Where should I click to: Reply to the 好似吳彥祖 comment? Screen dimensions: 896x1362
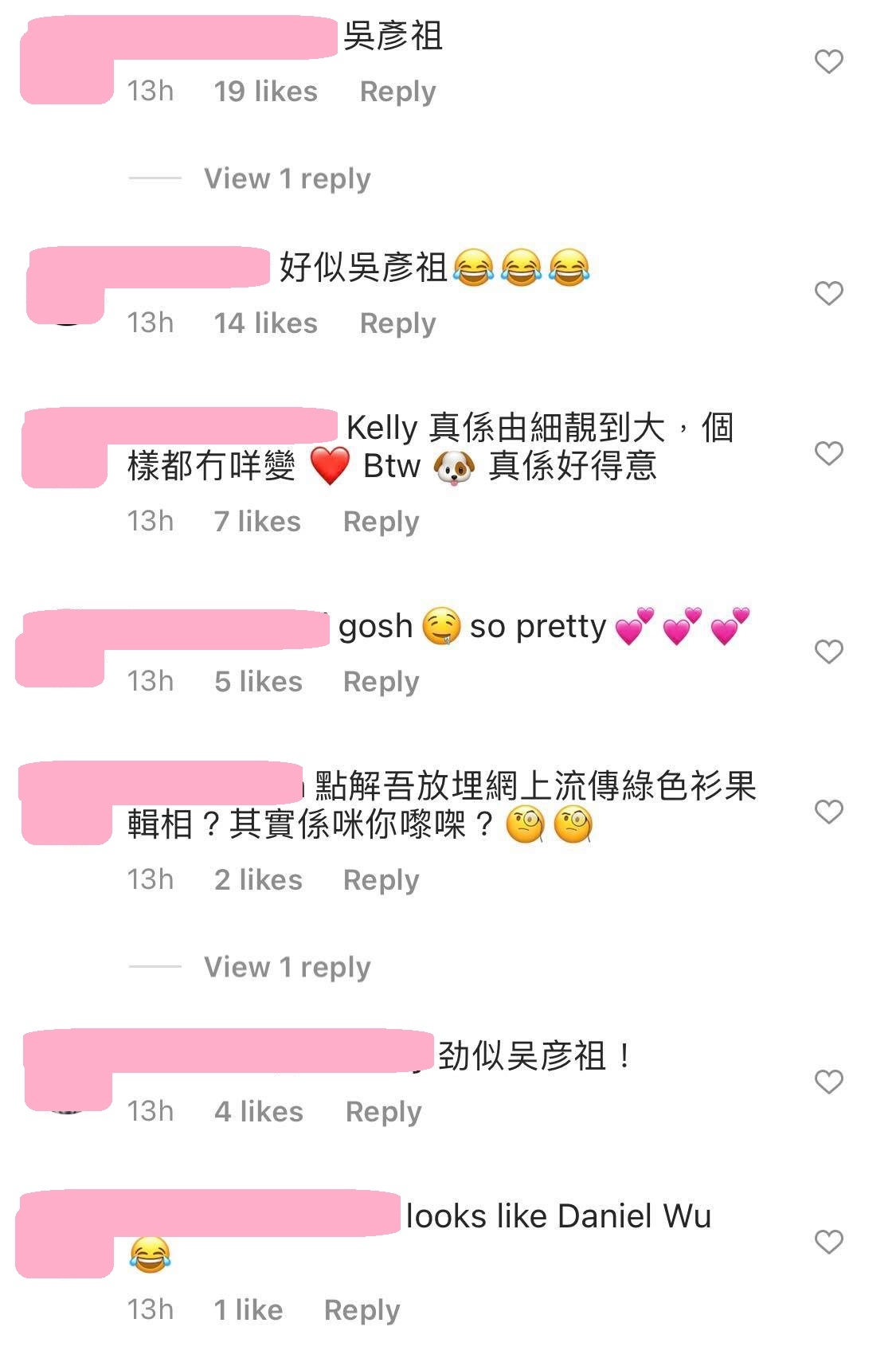(x=397, y=323)
